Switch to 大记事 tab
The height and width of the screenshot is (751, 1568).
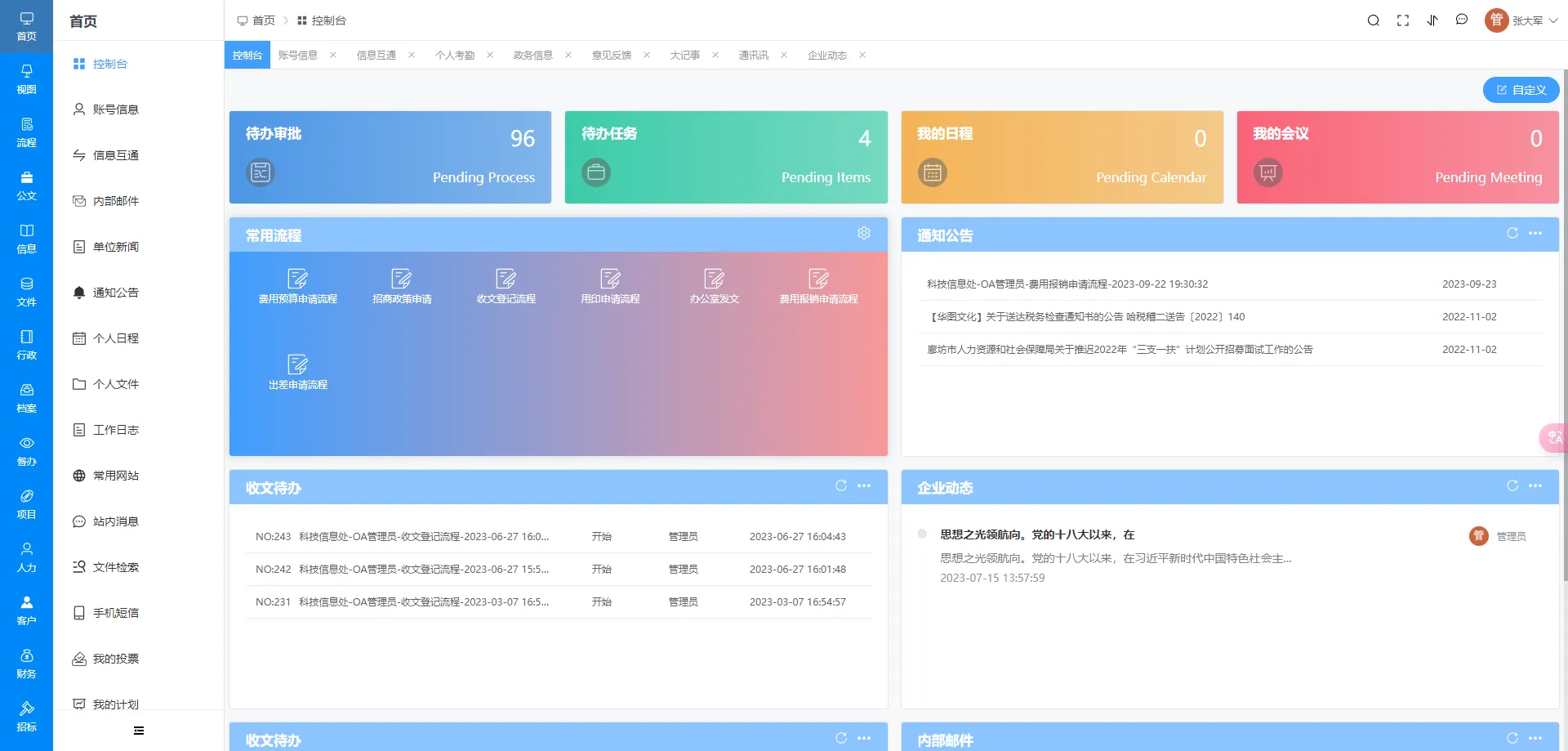click(x=685, y=56)
